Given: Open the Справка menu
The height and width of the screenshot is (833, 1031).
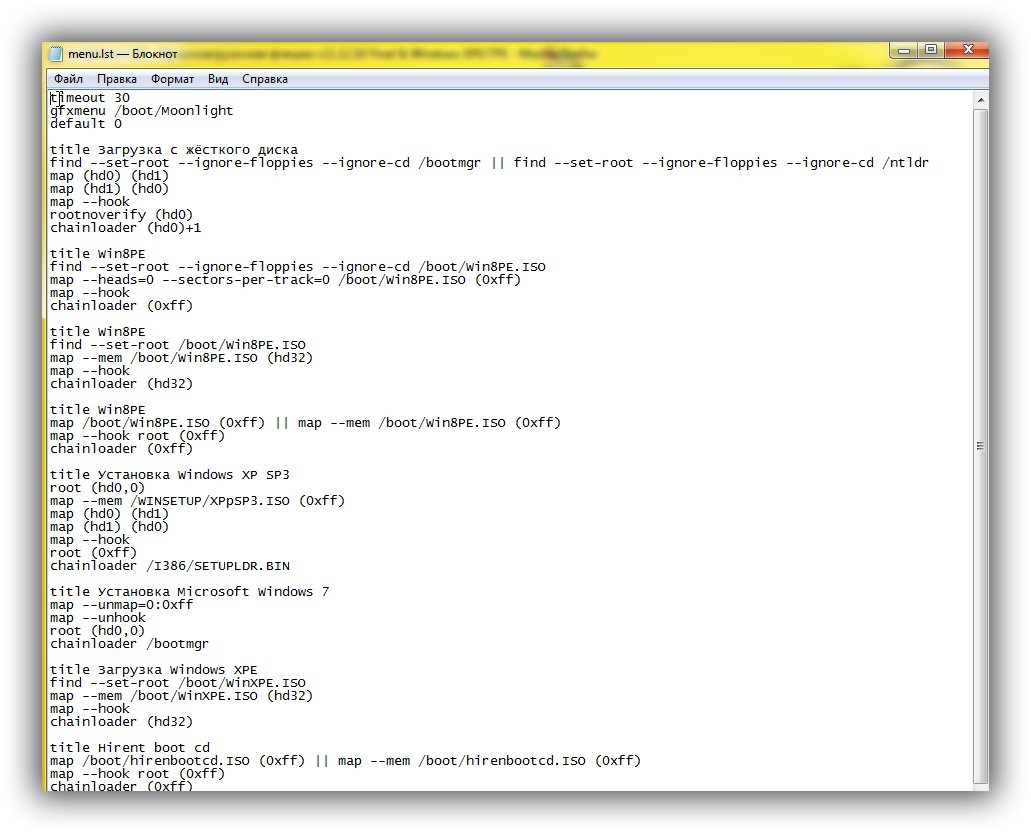Looking at the screenshot, I should pyautogui.click(x=265, y=79).
